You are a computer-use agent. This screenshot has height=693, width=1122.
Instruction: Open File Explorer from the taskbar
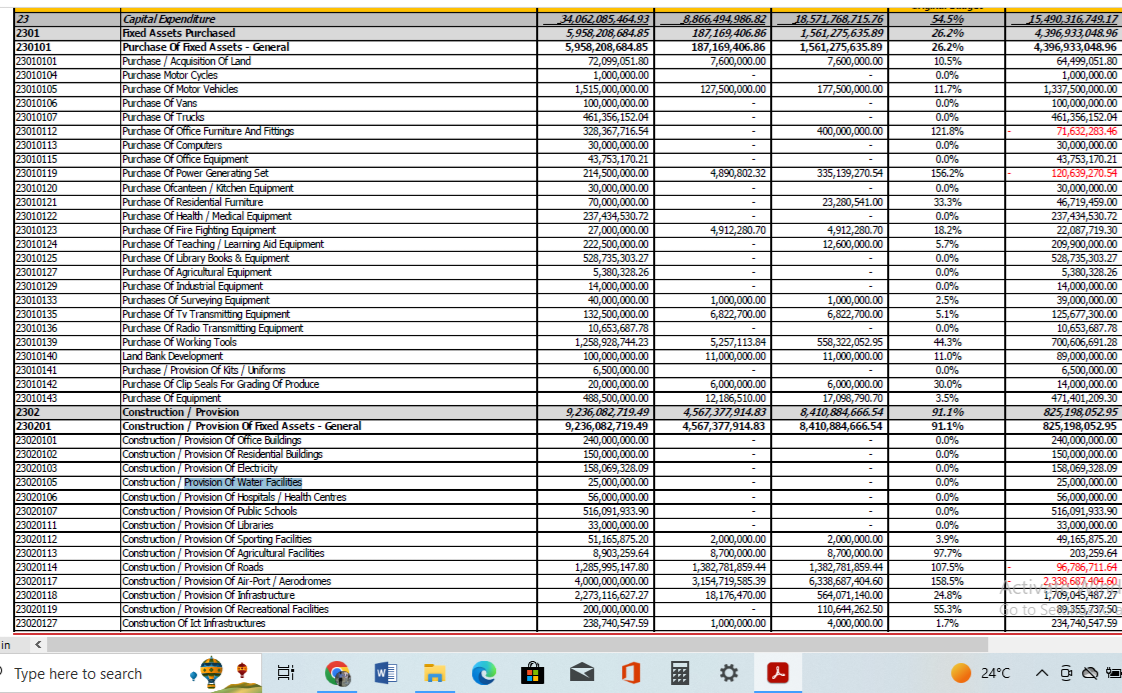[434, 673]
